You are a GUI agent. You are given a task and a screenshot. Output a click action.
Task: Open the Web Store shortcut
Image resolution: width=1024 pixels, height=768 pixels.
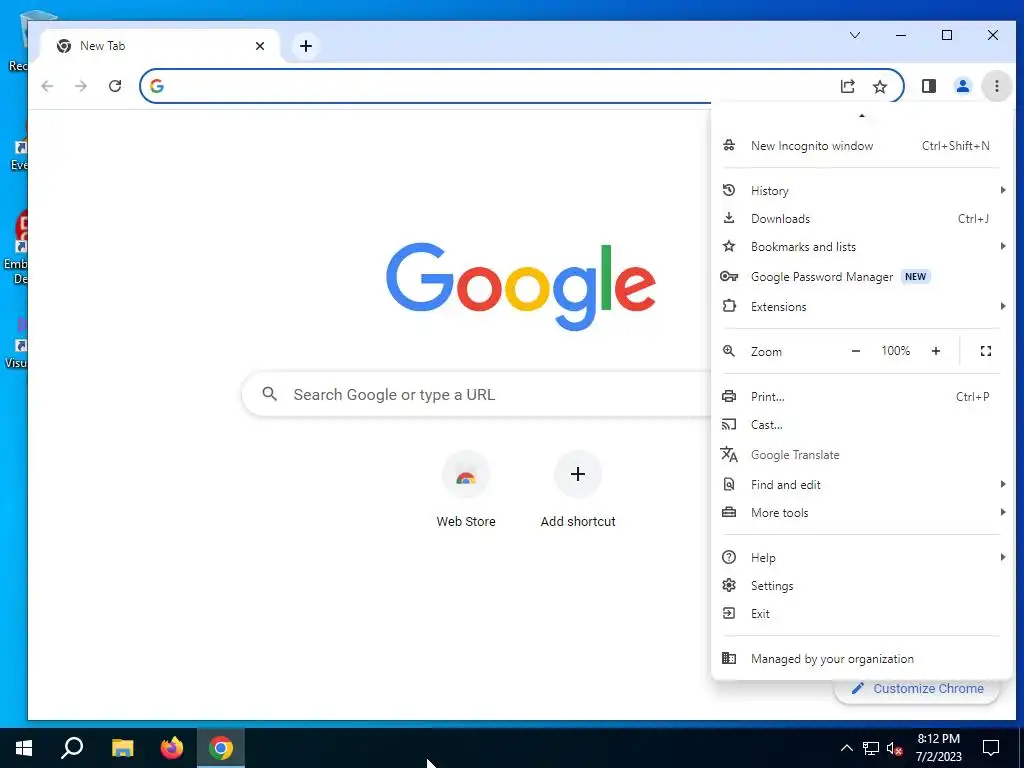pyautogui.click(x=466, y=490)
